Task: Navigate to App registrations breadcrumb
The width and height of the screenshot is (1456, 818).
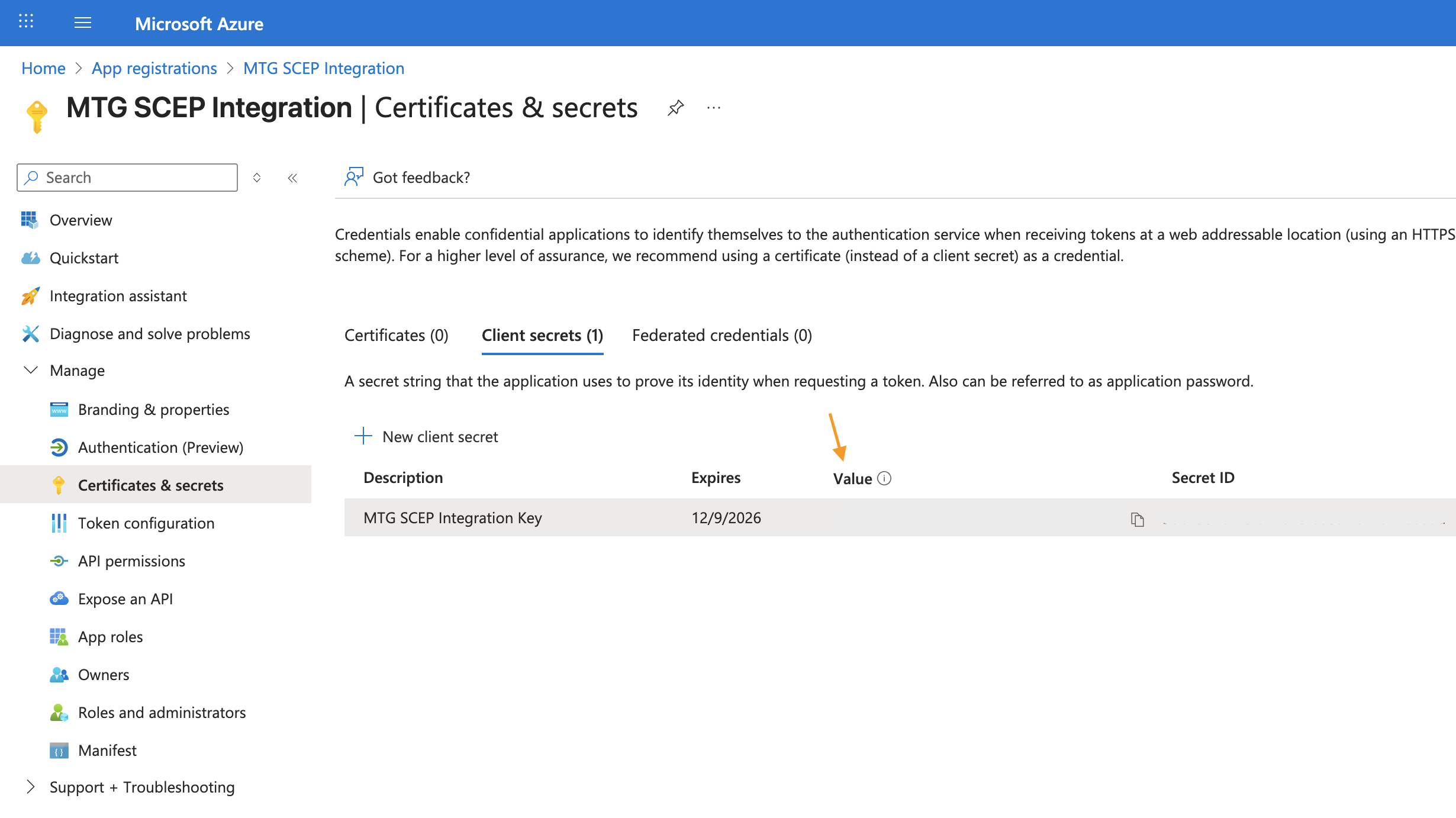Action: [x=154, y=68]
